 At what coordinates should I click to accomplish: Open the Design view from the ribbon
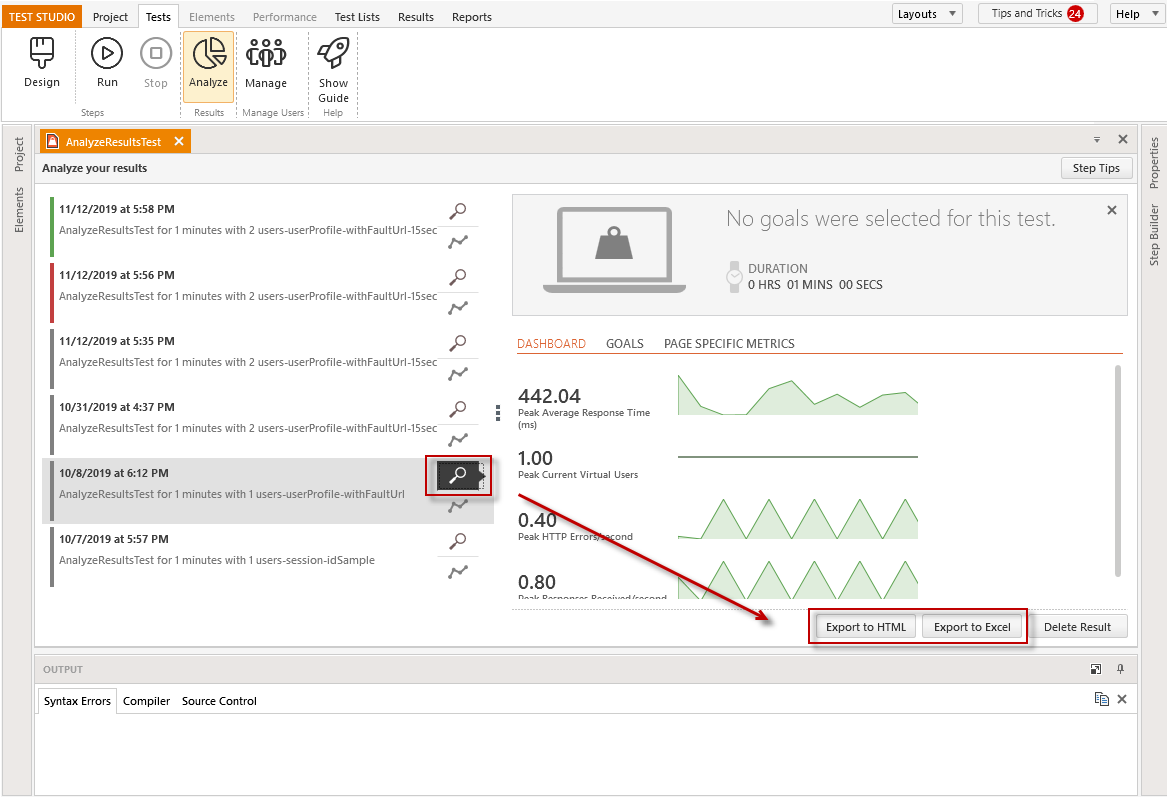click(42, 63)
